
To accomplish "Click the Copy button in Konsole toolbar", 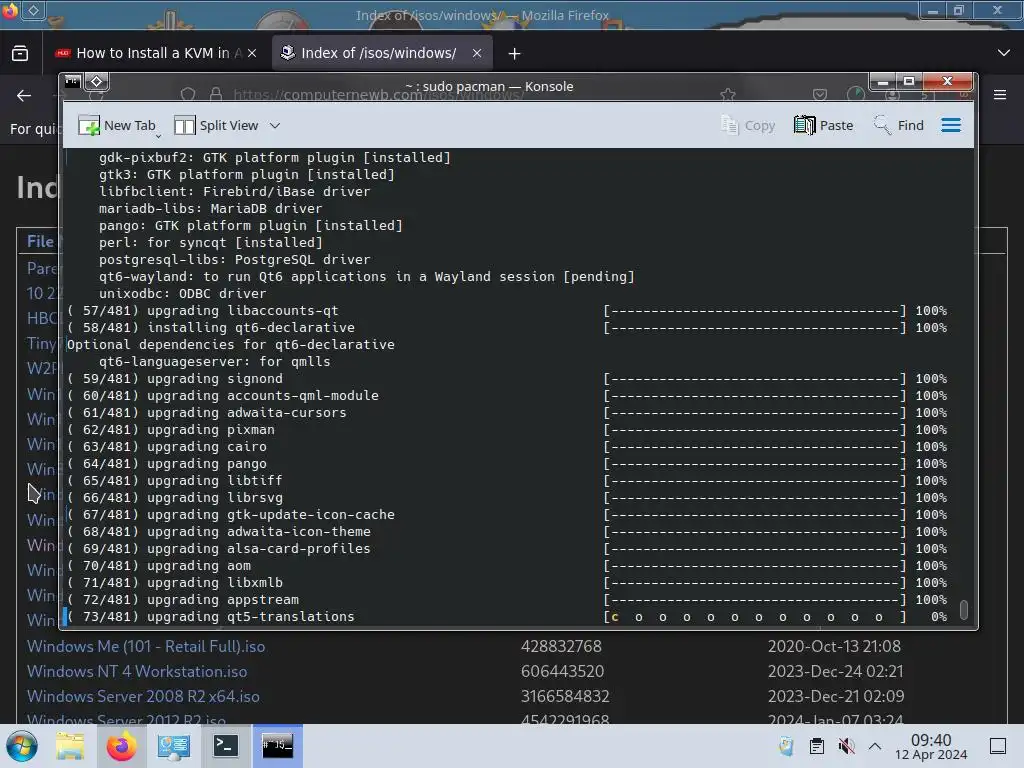I will click(x=748, y=125).
